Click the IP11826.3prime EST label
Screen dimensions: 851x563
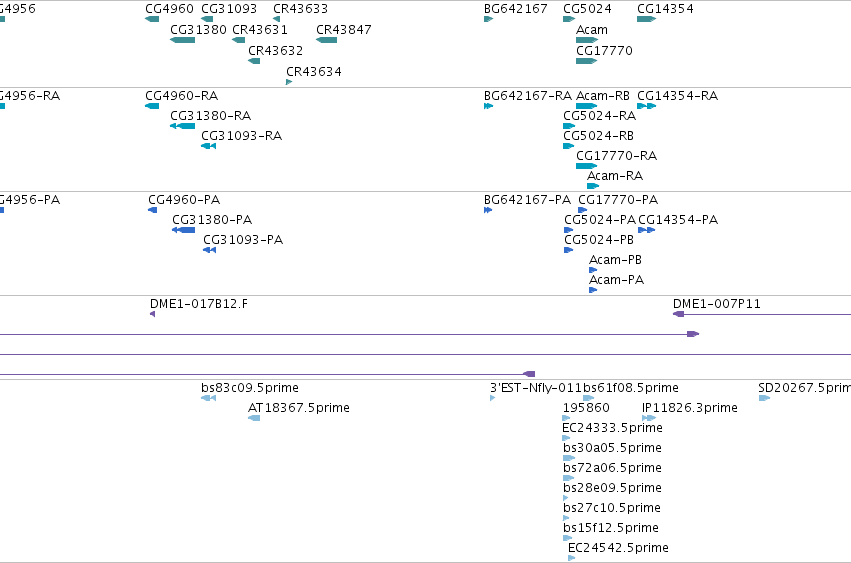tap(689, 408)
